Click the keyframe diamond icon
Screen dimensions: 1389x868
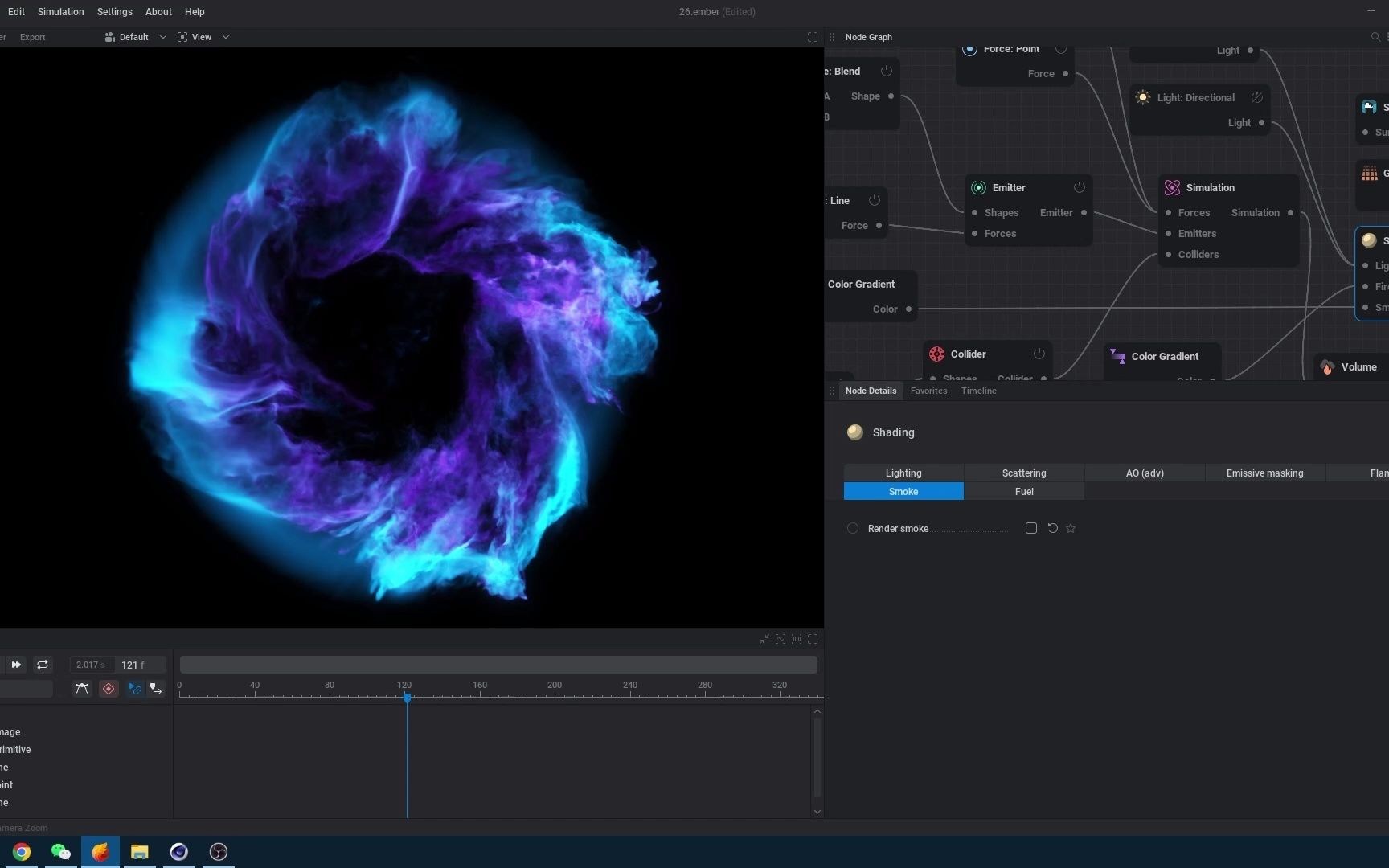click(109, 689)
